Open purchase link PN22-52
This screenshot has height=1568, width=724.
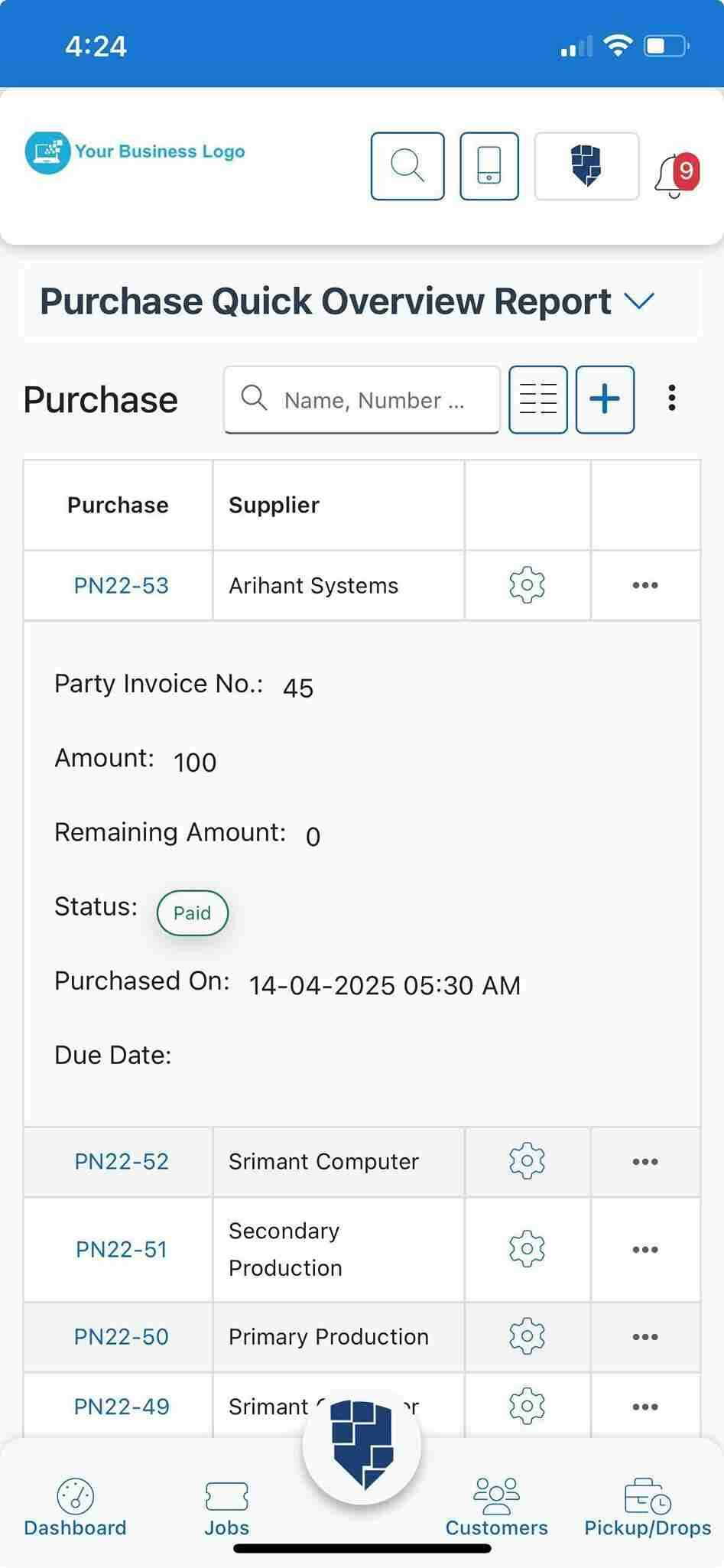pos(122,1161)
